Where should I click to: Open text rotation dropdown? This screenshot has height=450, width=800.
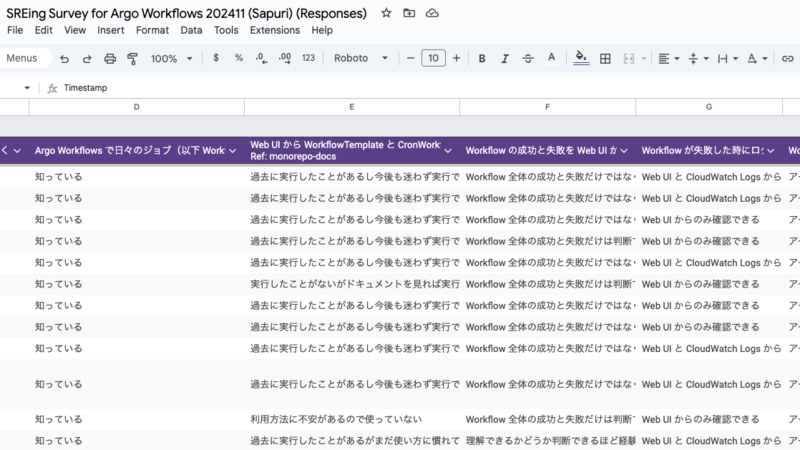coord(757,59)
